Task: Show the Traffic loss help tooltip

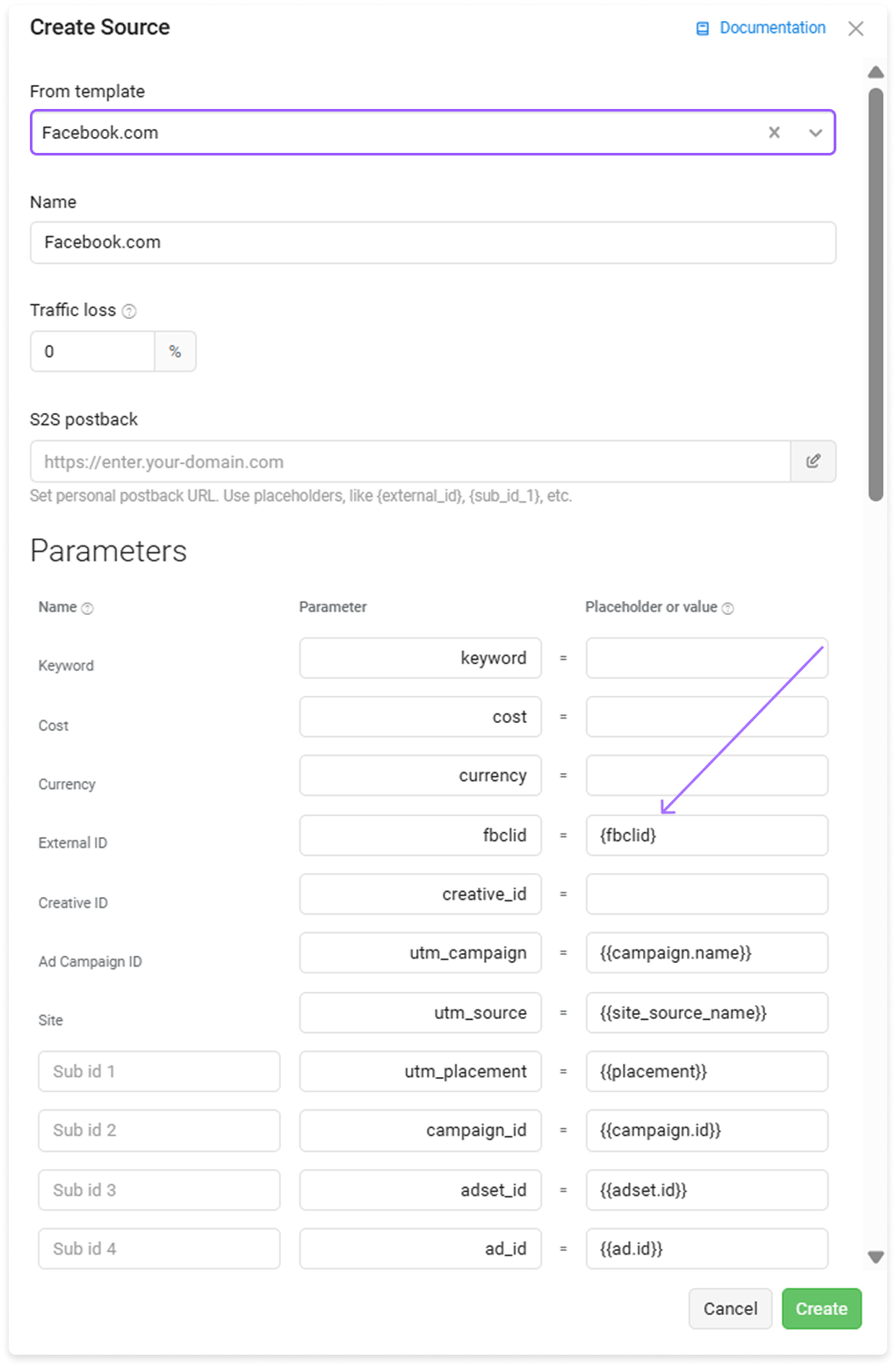Action: click(x=129, y=311)
